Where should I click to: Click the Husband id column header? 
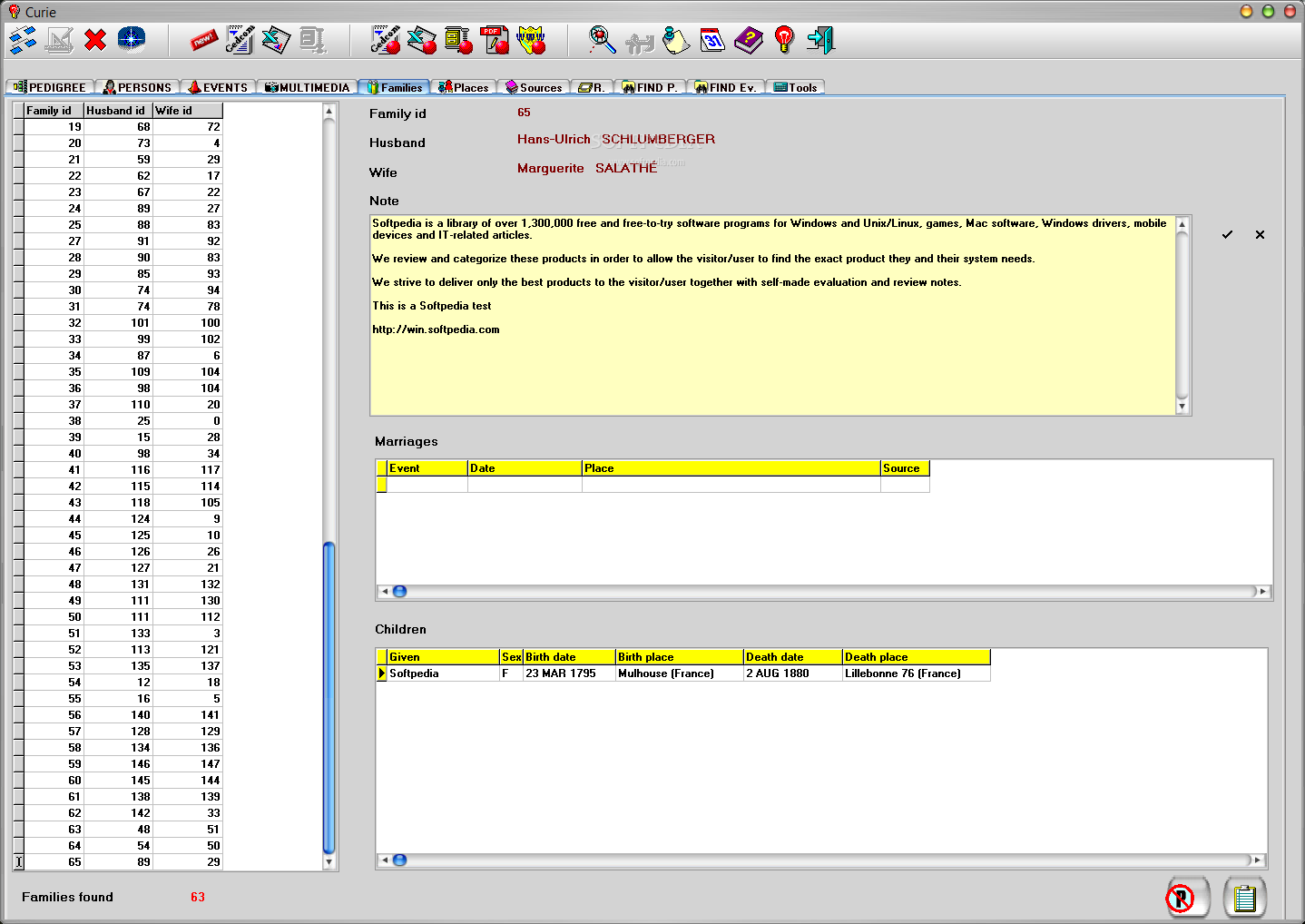click(118, 111)
